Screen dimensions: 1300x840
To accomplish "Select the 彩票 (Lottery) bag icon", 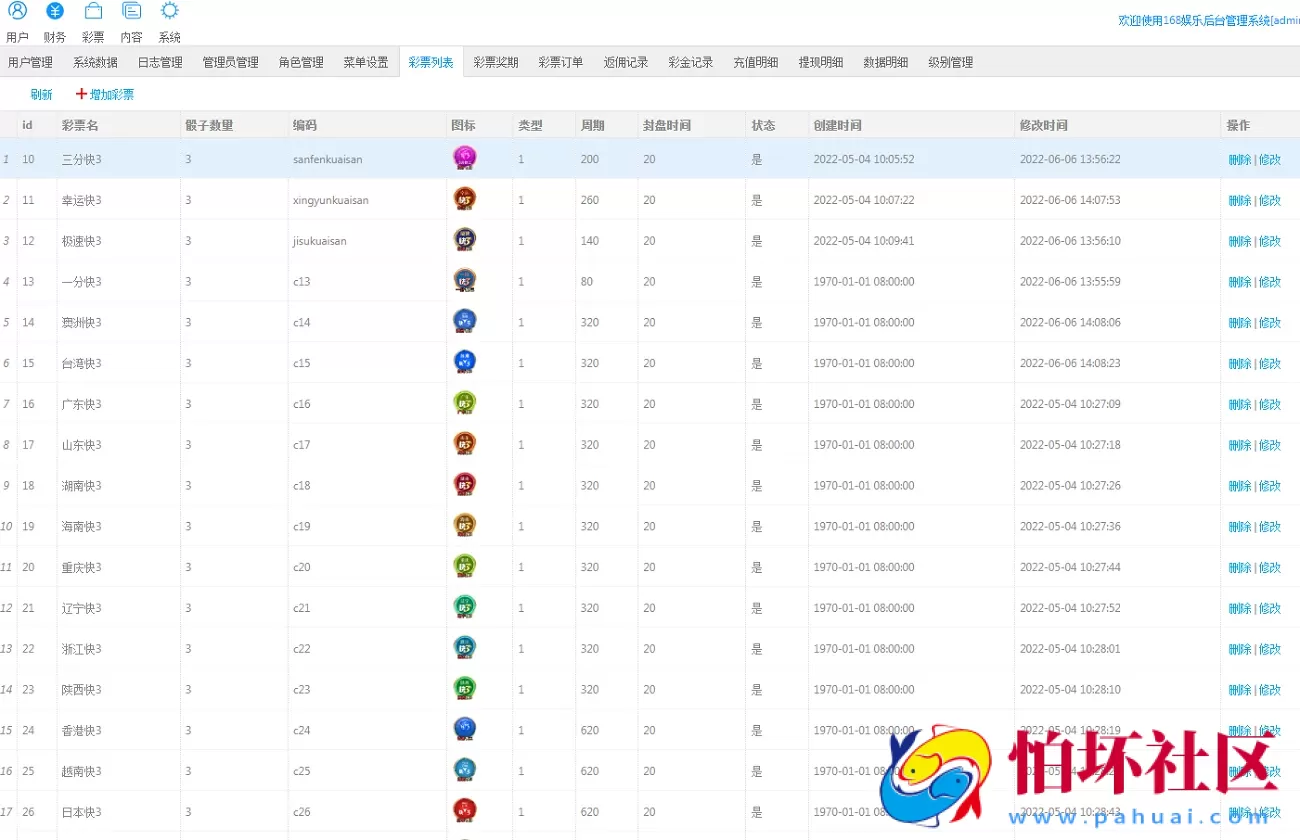I will 93,12.
